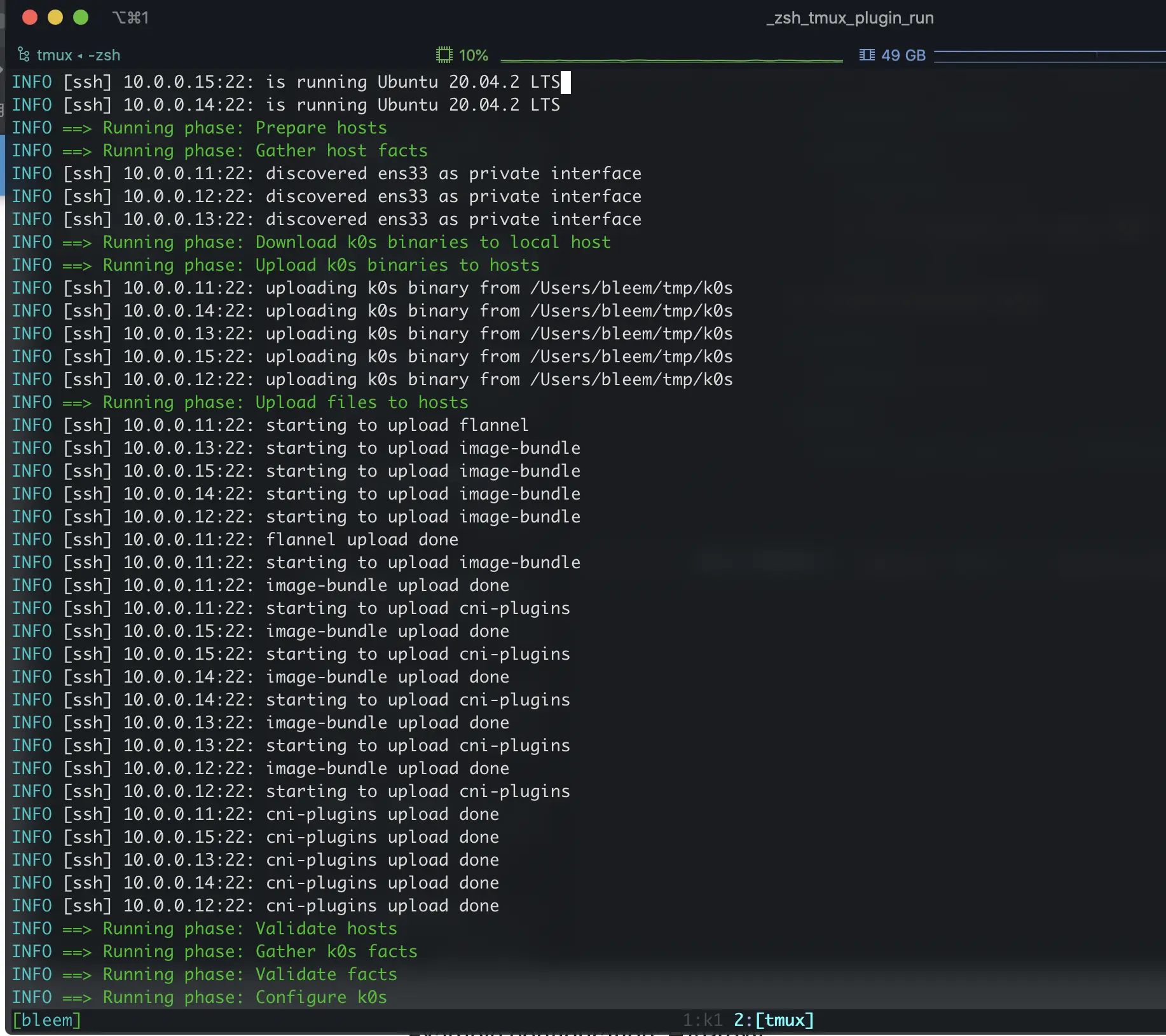Click the 10% CPU usage label
Viewport: 1166px width, 1036px height.
point(474,55)
